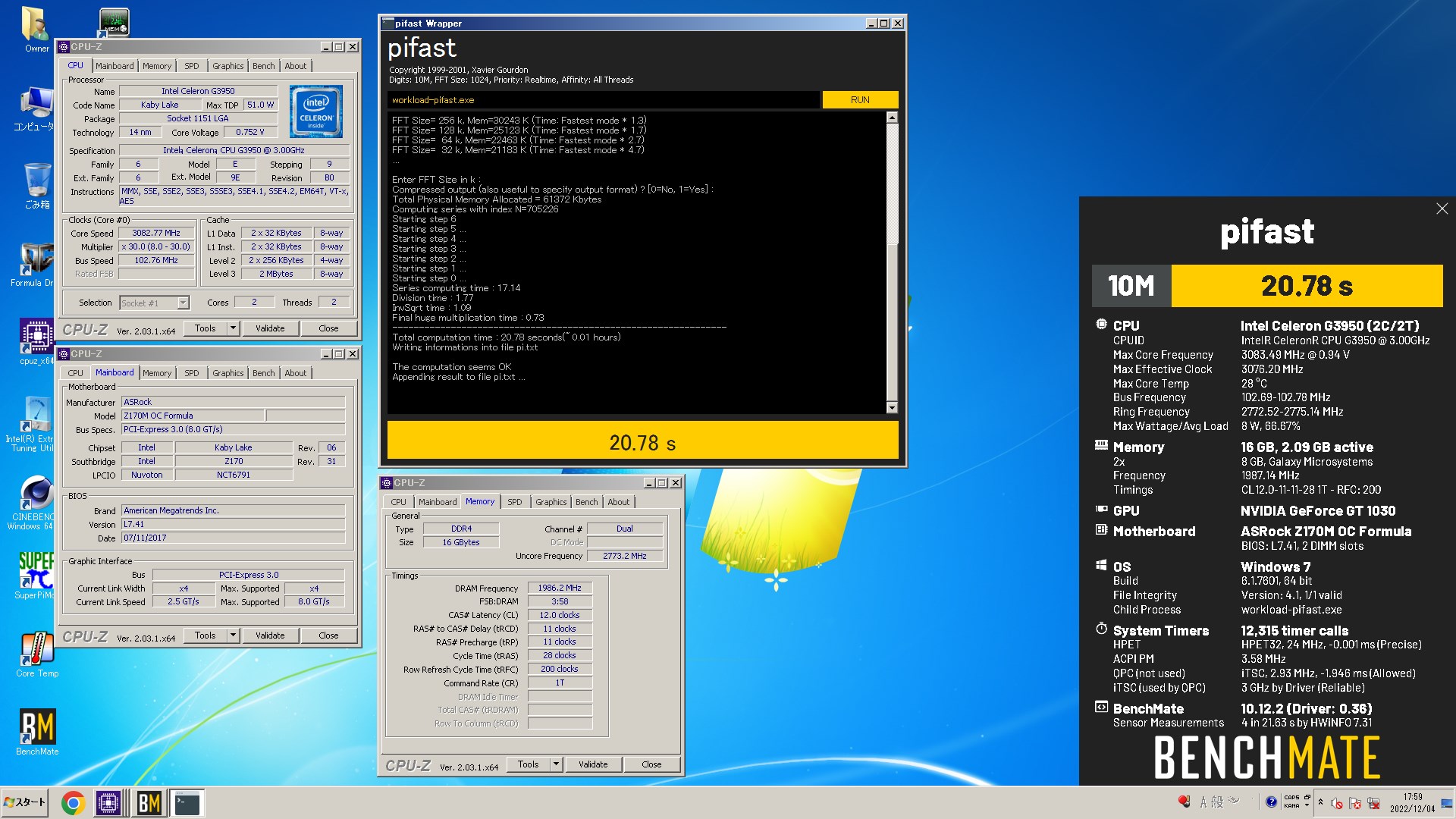Open the Recycle Bin desktop icon

(36, 186)
